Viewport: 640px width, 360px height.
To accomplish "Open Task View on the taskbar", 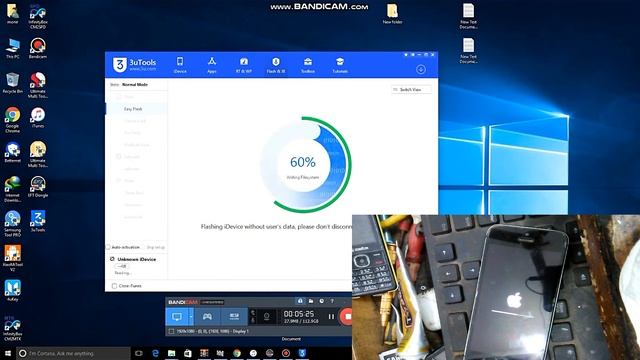I will pos(139,353).
